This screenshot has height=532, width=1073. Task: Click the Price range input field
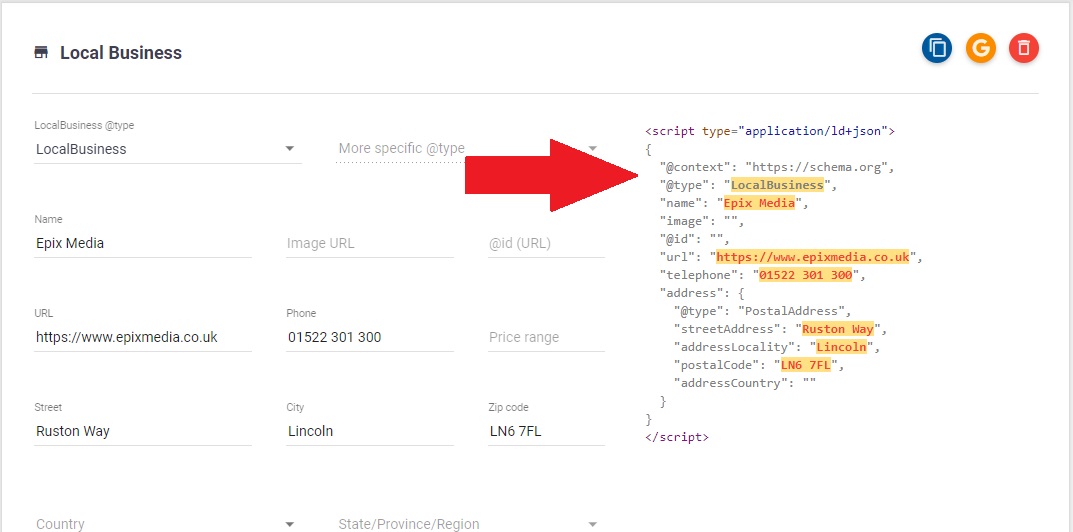tap(547, 337)
